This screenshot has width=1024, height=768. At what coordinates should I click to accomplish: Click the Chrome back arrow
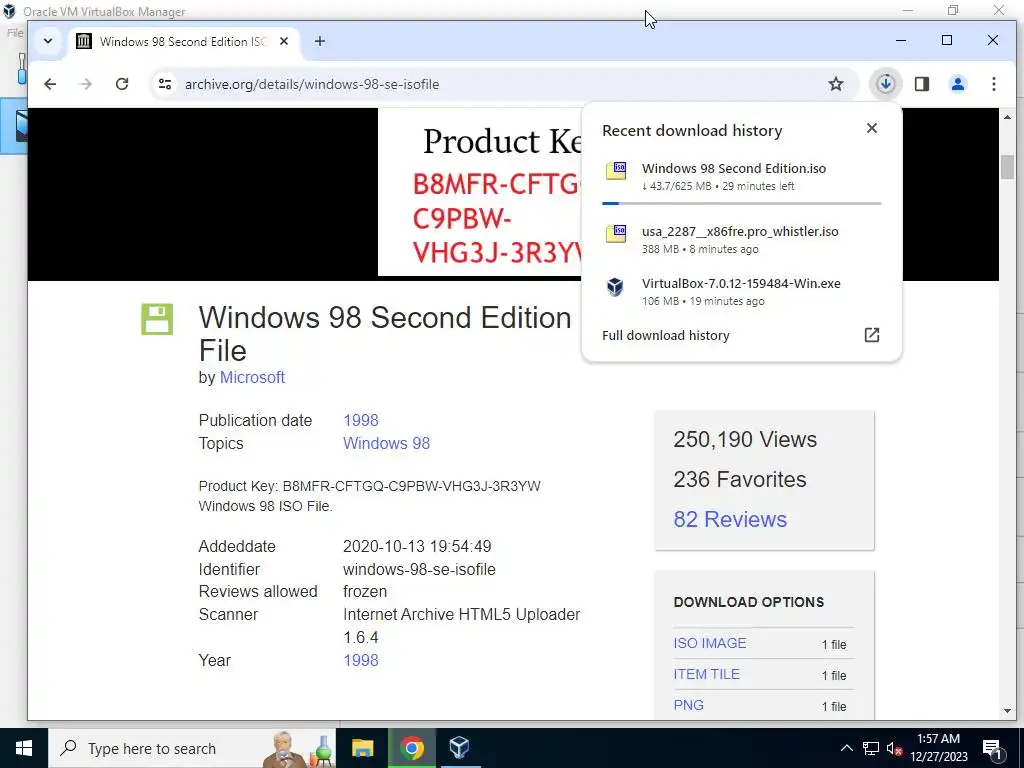point(50,84)
